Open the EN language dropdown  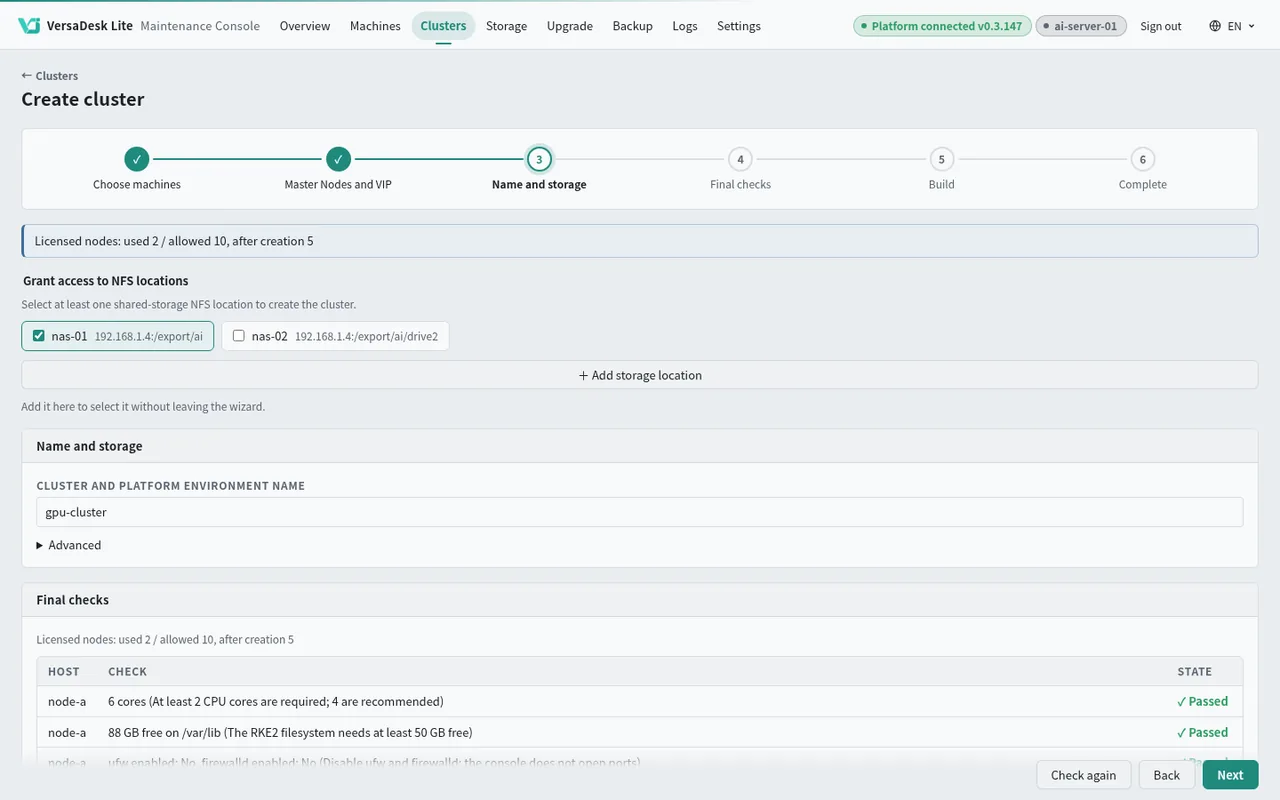[1232, 26]
